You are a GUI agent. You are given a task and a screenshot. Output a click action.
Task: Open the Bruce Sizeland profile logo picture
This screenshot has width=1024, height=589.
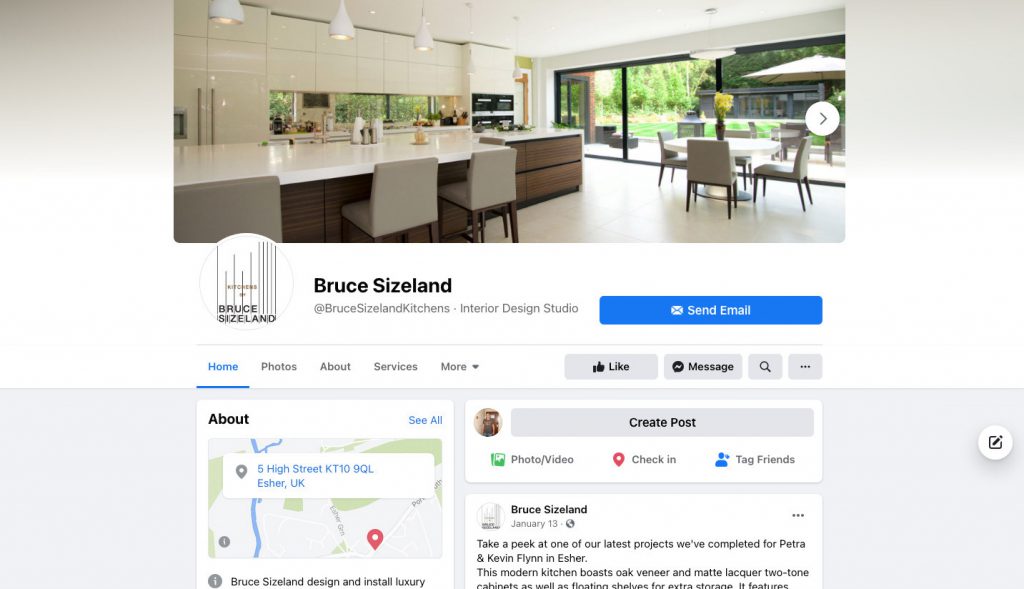[246, 282]
